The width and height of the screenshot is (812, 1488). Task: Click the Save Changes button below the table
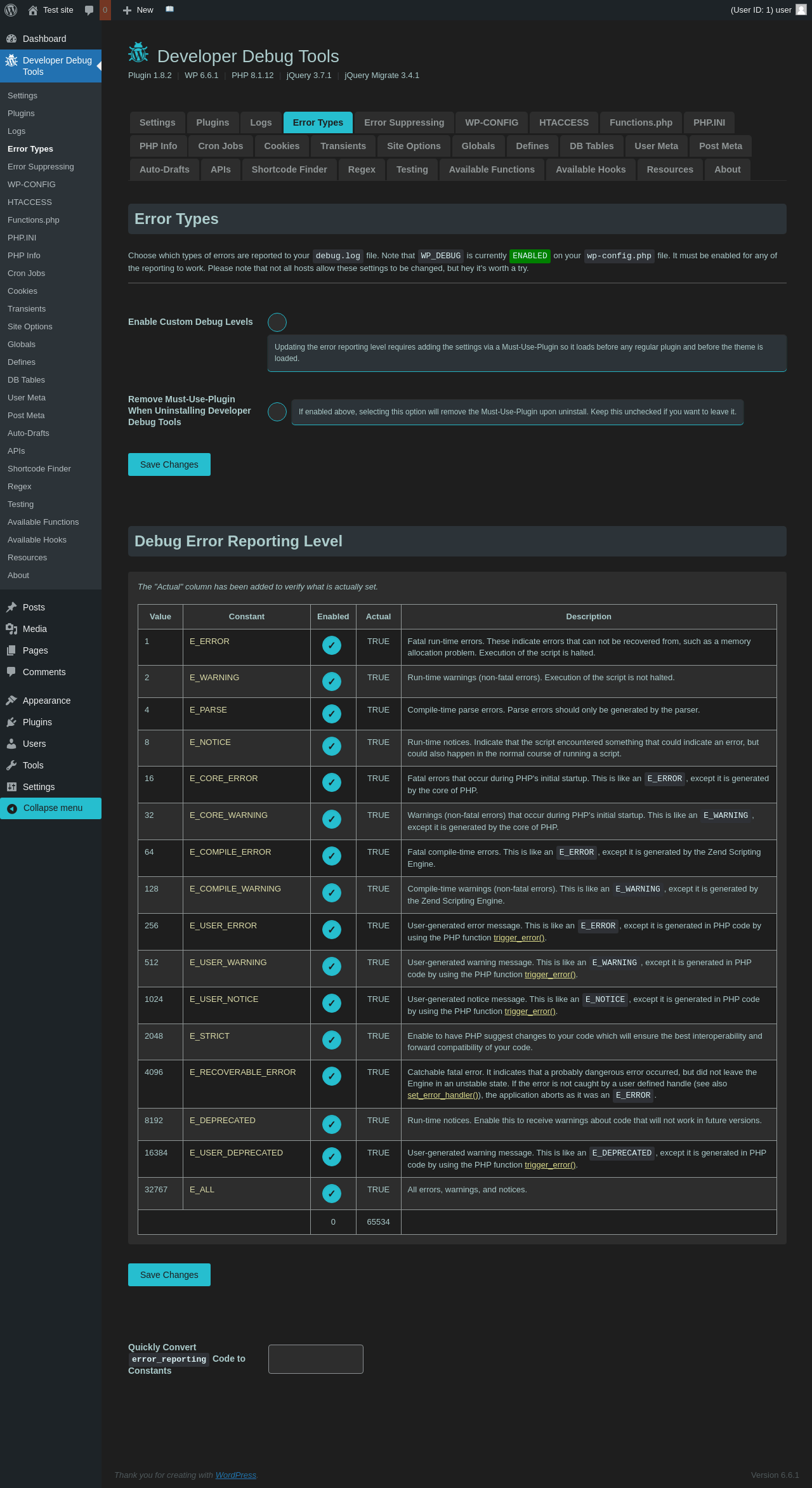[169, 1275]
